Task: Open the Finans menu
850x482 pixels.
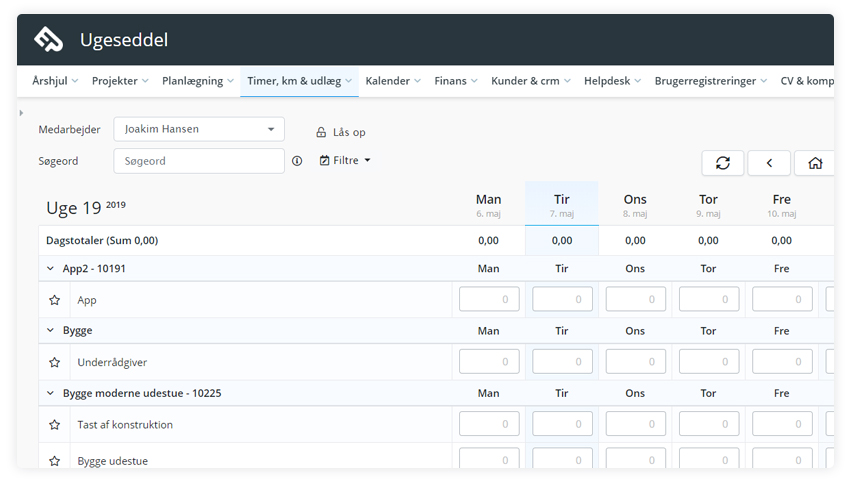Action: 456,81
